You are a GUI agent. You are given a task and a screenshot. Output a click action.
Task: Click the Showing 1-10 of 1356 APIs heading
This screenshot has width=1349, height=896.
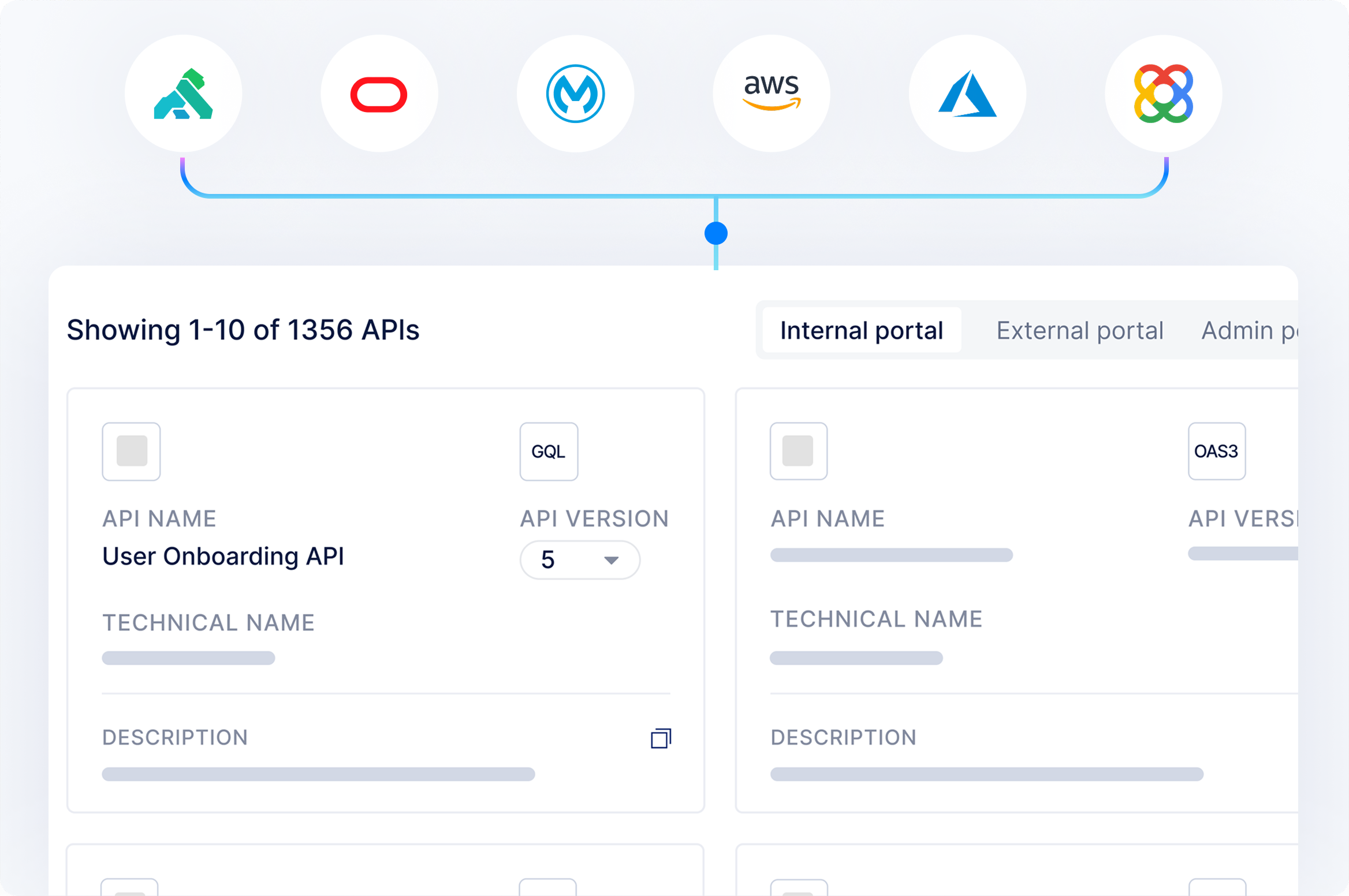pyautogui.click(x=243, y=330)
